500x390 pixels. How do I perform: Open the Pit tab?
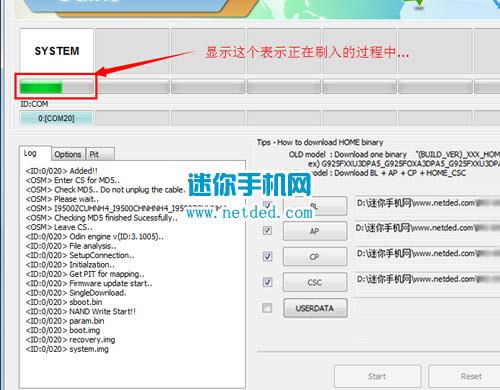100,154
